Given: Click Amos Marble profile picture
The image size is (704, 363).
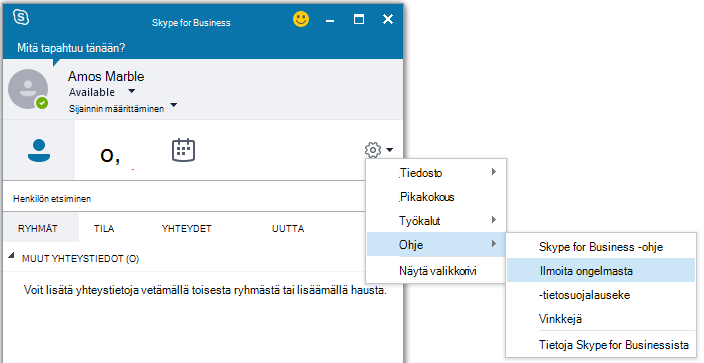Looking at the screenshot, I should click(x=28, y=89).
